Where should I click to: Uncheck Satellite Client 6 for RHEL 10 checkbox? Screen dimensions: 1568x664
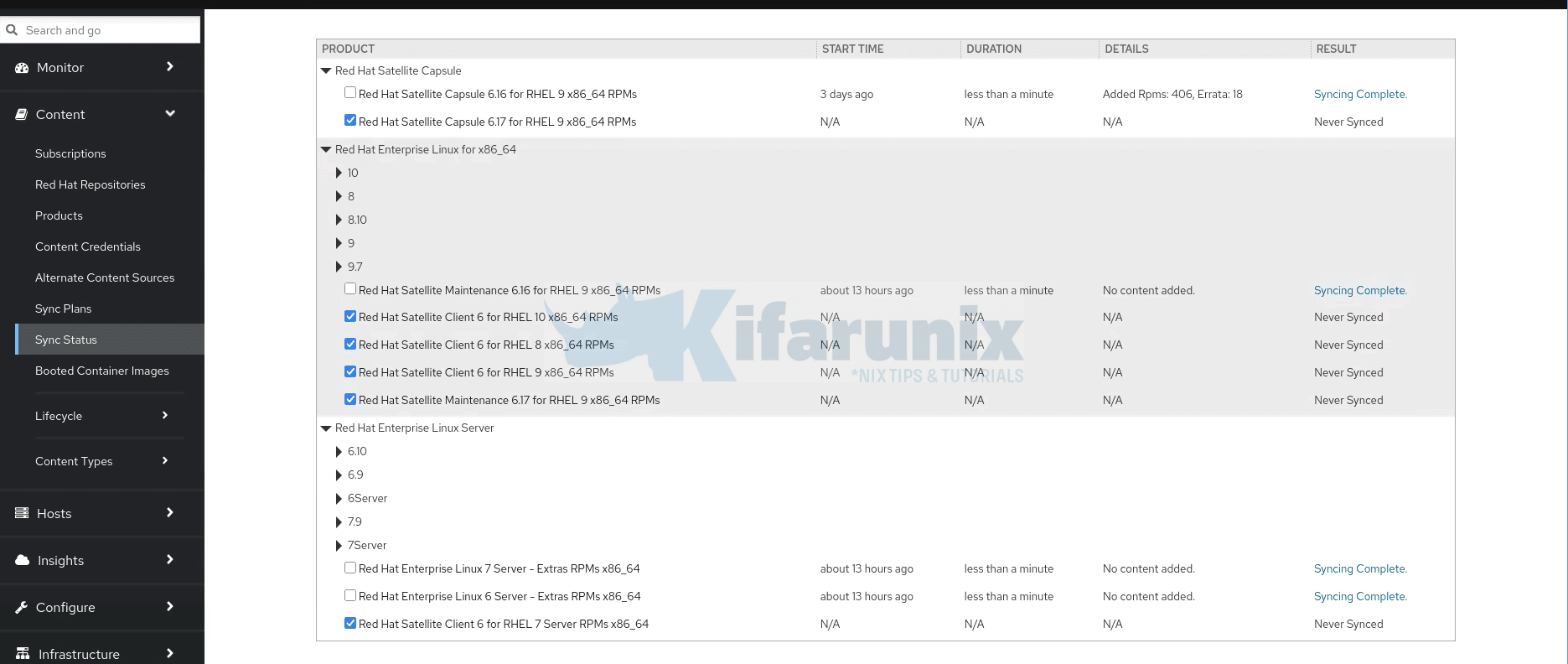[x=350, y=316]
